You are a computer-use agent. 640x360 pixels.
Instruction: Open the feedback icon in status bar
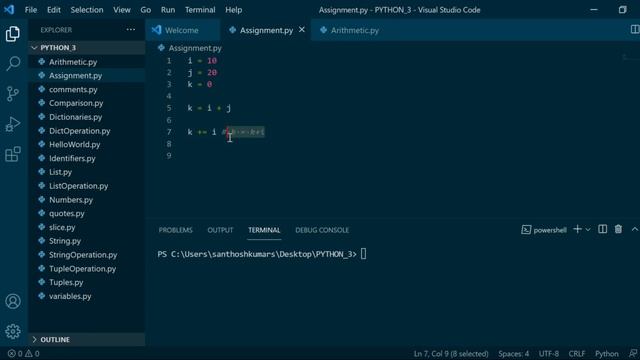pos(633,353)
